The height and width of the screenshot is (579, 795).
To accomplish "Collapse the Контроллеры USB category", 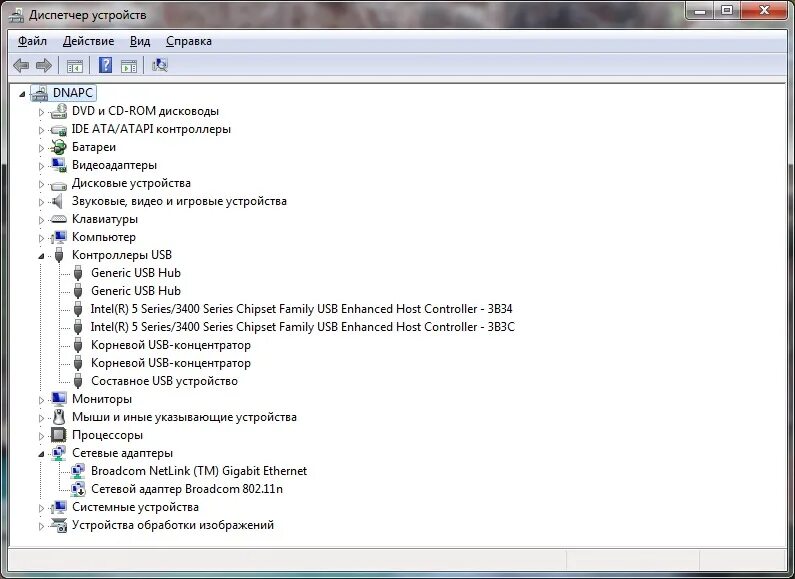I will click(42, 256).
